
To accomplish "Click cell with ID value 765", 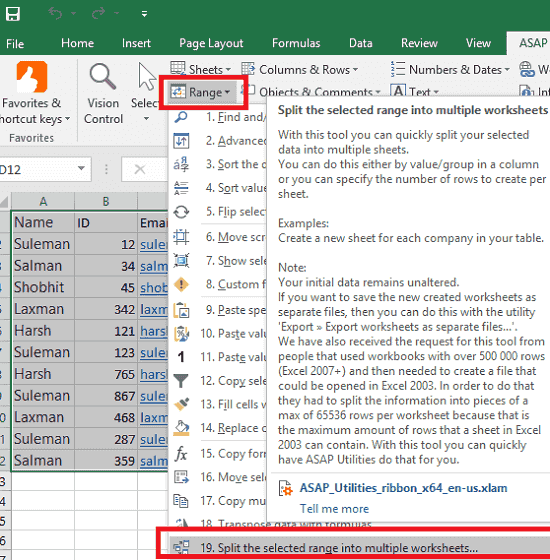I will tap(106, 374).
